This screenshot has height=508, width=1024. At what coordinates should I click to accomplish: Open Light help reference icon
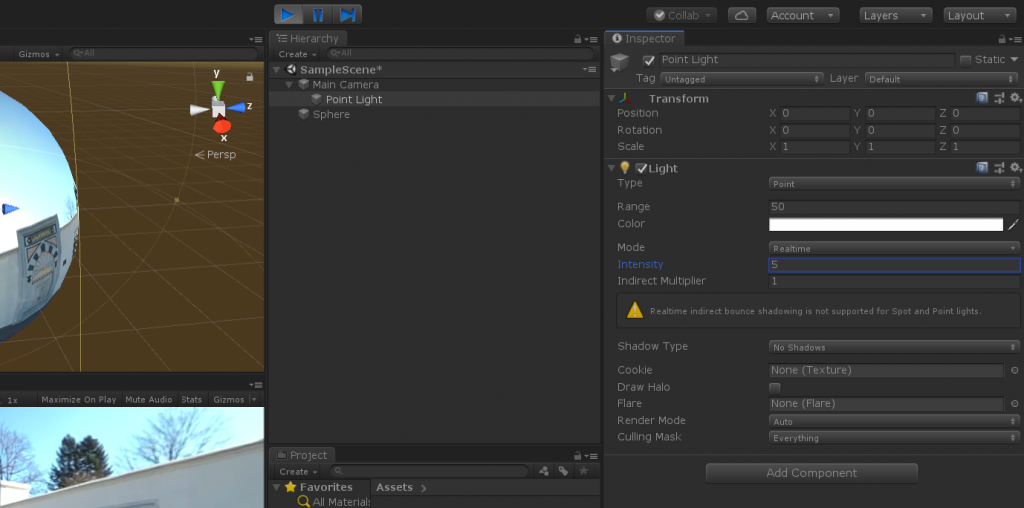[x=982, y=168]
